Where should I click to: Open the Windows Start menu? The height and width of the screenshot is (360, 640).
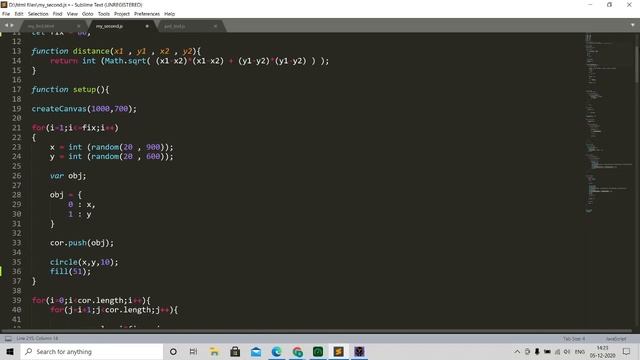pyautogui.click(x=10, y=351)
